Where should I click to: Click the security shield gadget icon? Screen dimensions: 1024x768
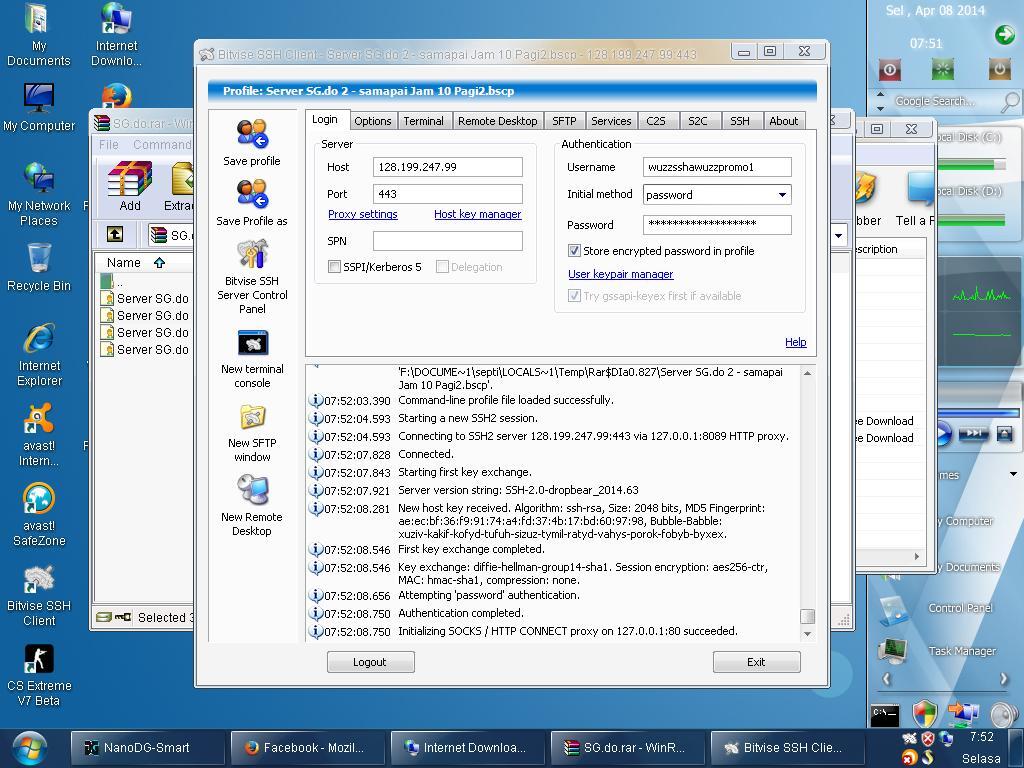[x=925, y=714]
